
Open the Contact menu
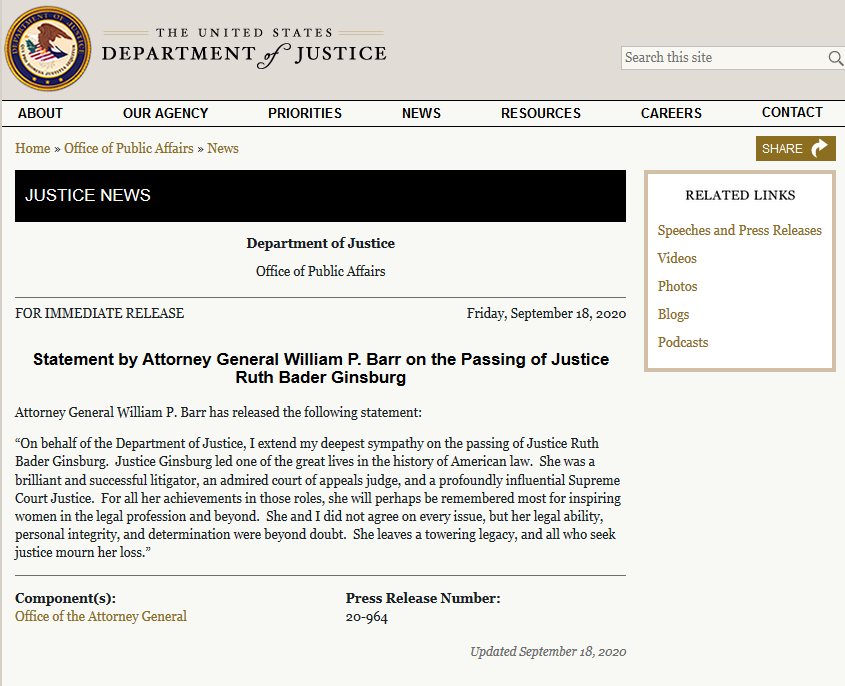pyautogui.click(x=792, y=113)
